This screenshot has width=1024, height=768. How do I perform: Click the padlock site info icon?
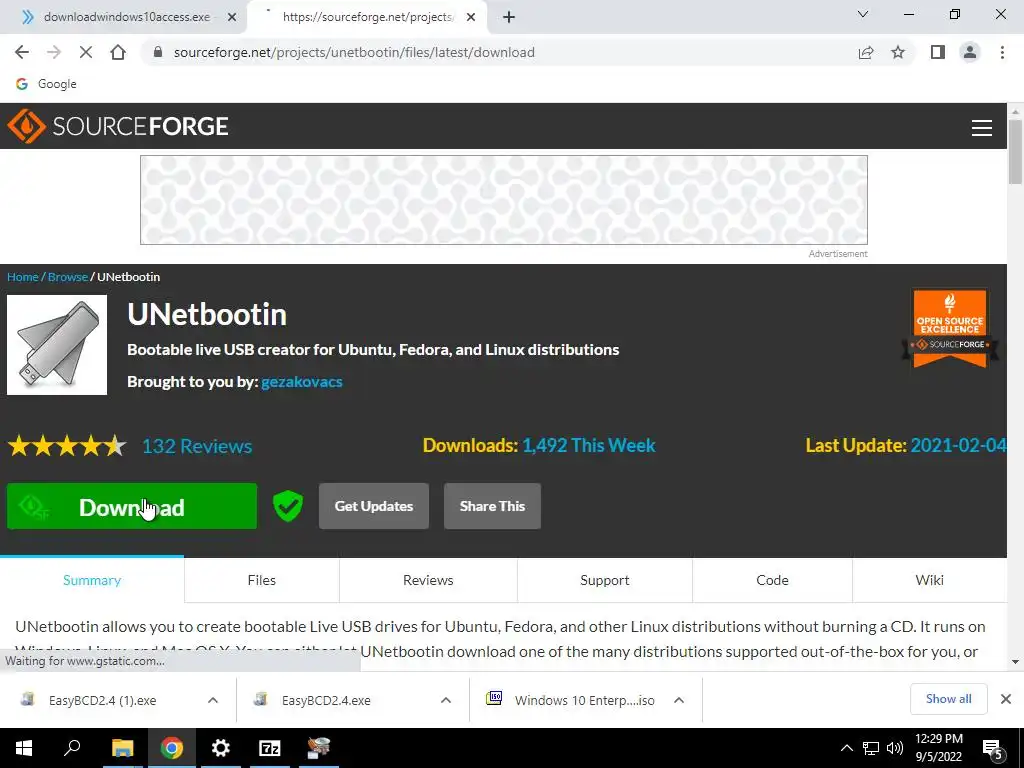pyautogui.click(x=157, y=52)
